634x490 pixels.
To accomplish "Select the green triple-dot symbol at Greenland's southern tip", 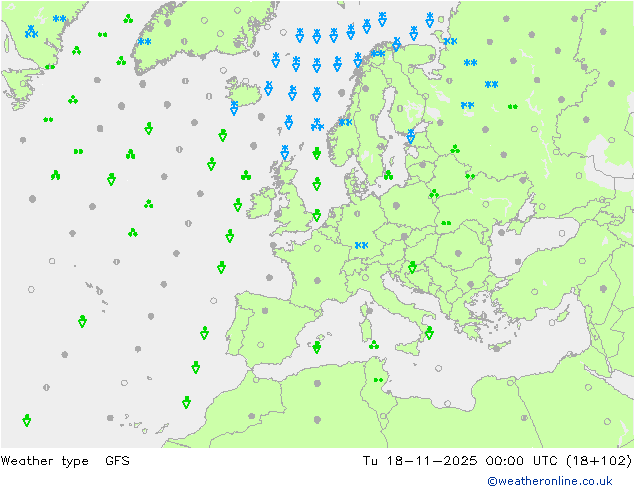I will pos(121,61).
